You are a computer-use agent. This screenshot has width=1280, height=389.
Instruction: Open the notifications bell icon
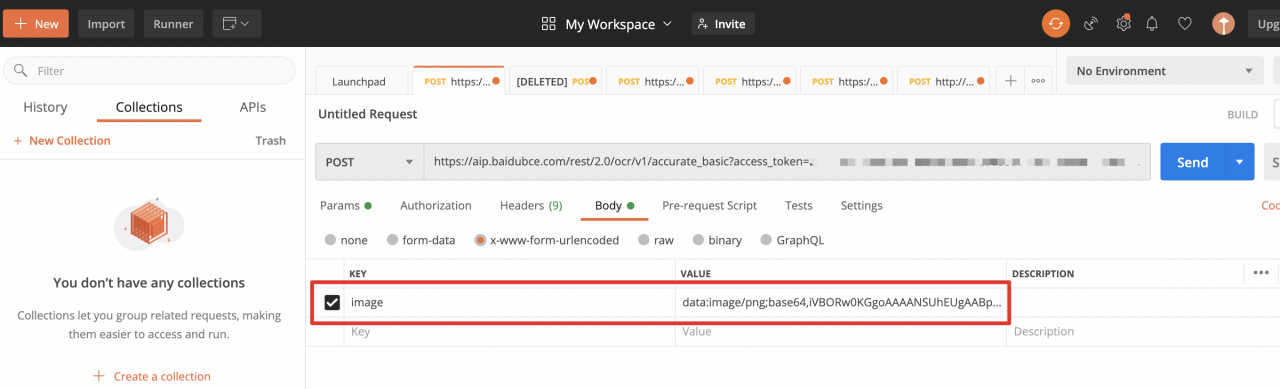1153,23
